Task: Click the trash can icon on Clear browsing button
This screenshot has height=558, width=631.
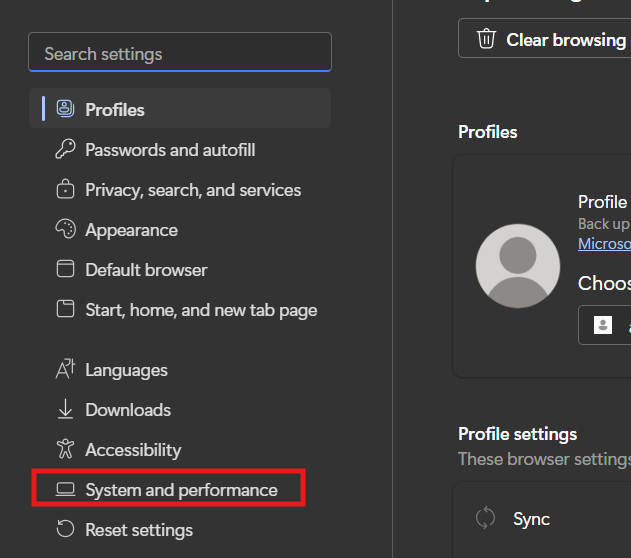Action: (x=486, y=39)
